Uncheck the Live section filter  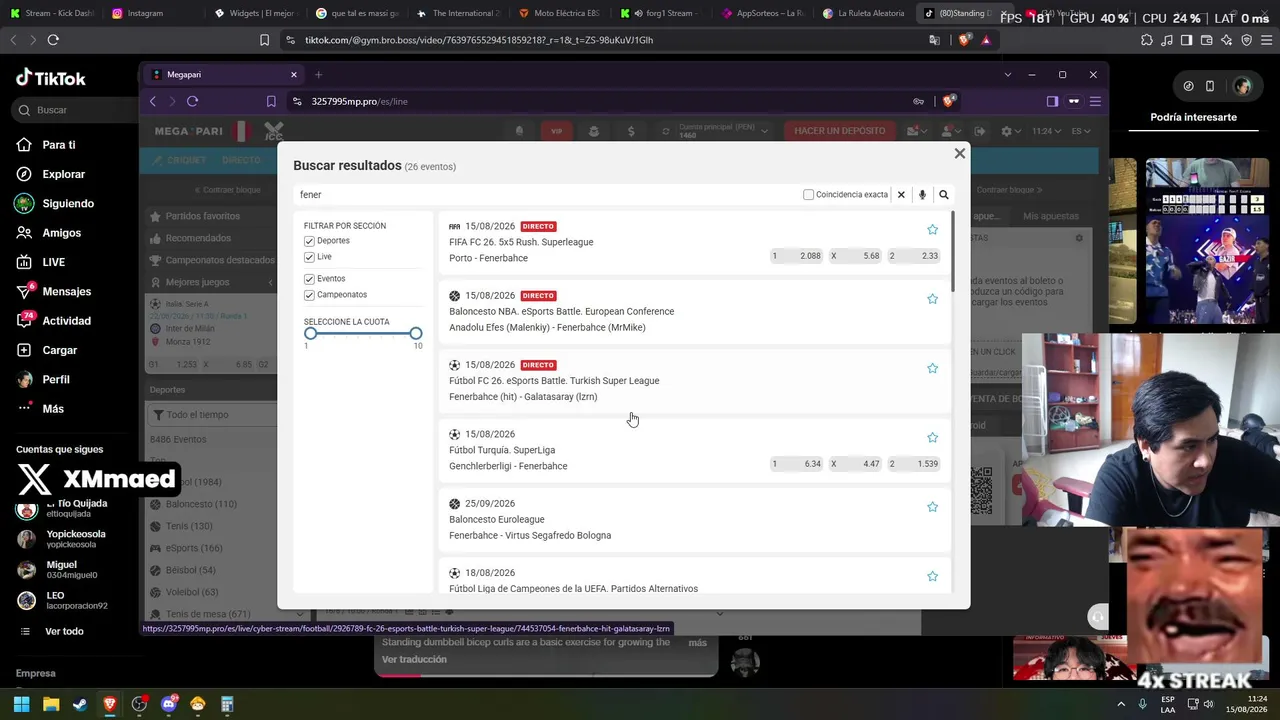point(309,257)
